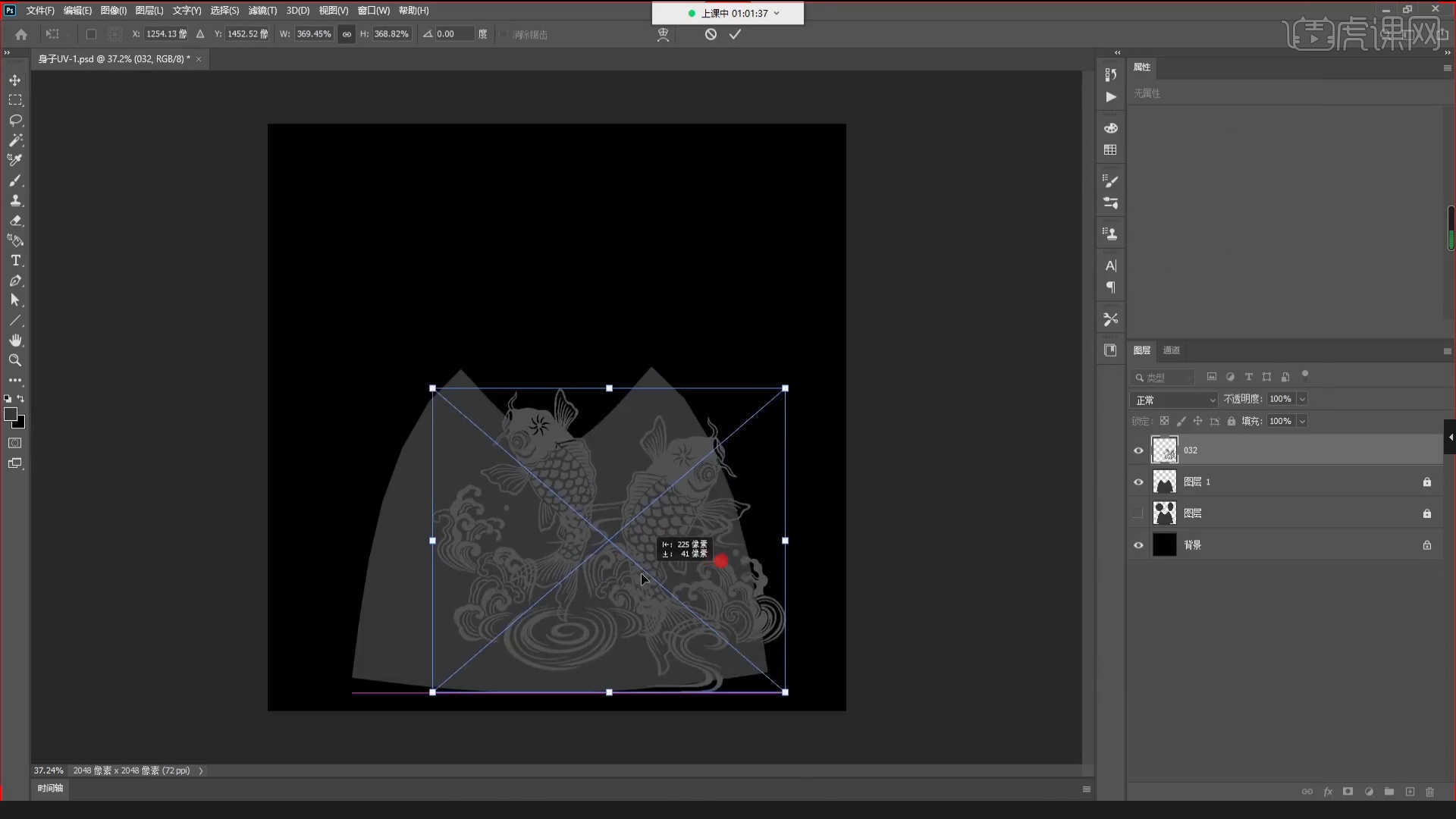Select the Clone Stamp tool
Viewport: 1456px width, 819px height.
15,200
